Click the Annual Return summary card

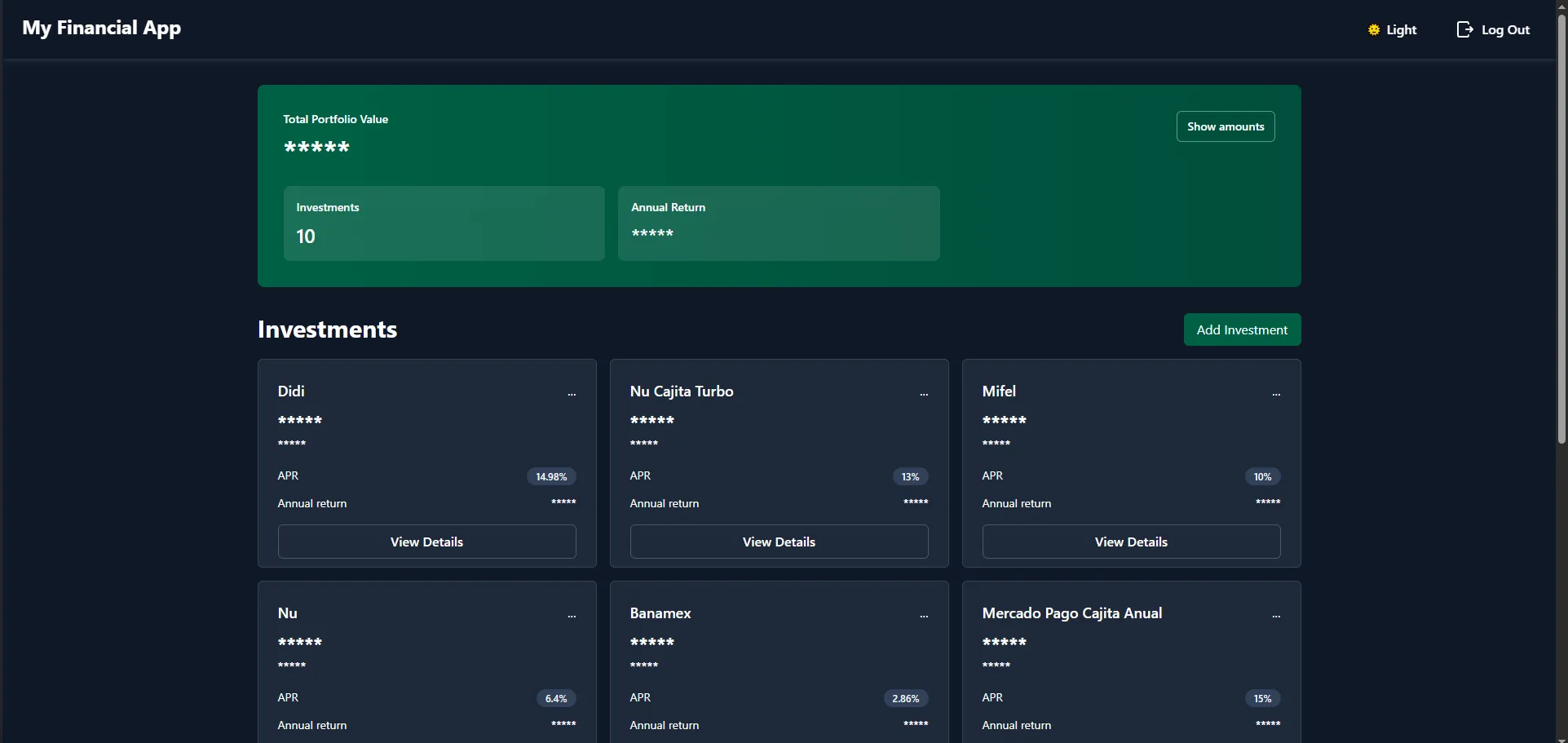779,223
